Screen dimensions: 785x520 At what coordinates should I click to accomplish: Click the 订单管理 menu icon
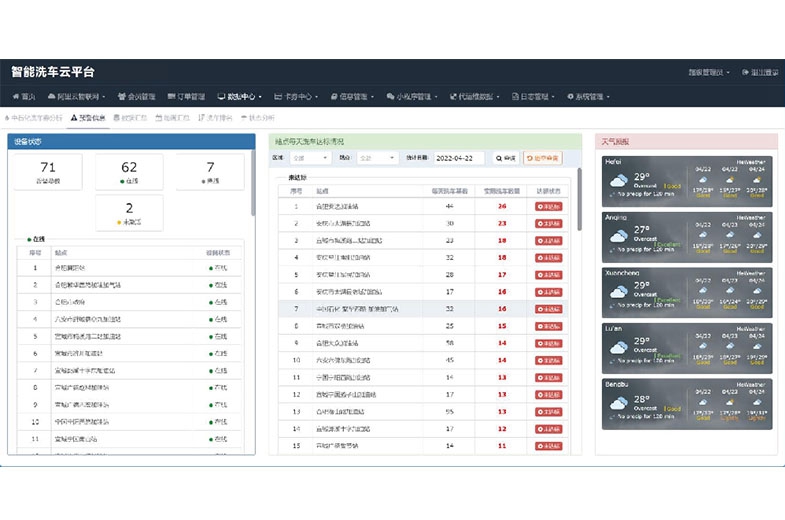point(172,97)
